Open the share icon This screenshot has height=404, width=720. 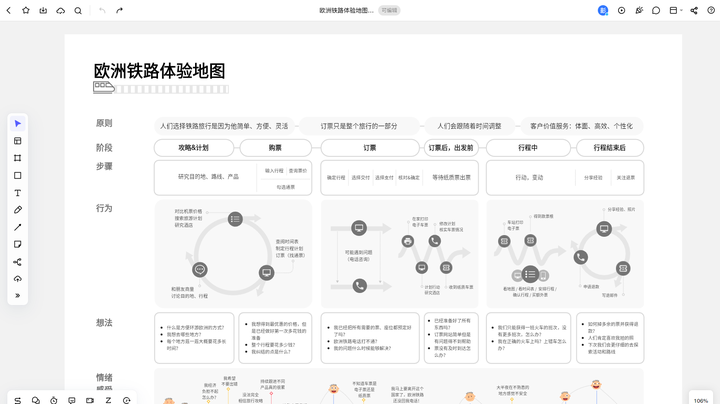tap(694, 10)
